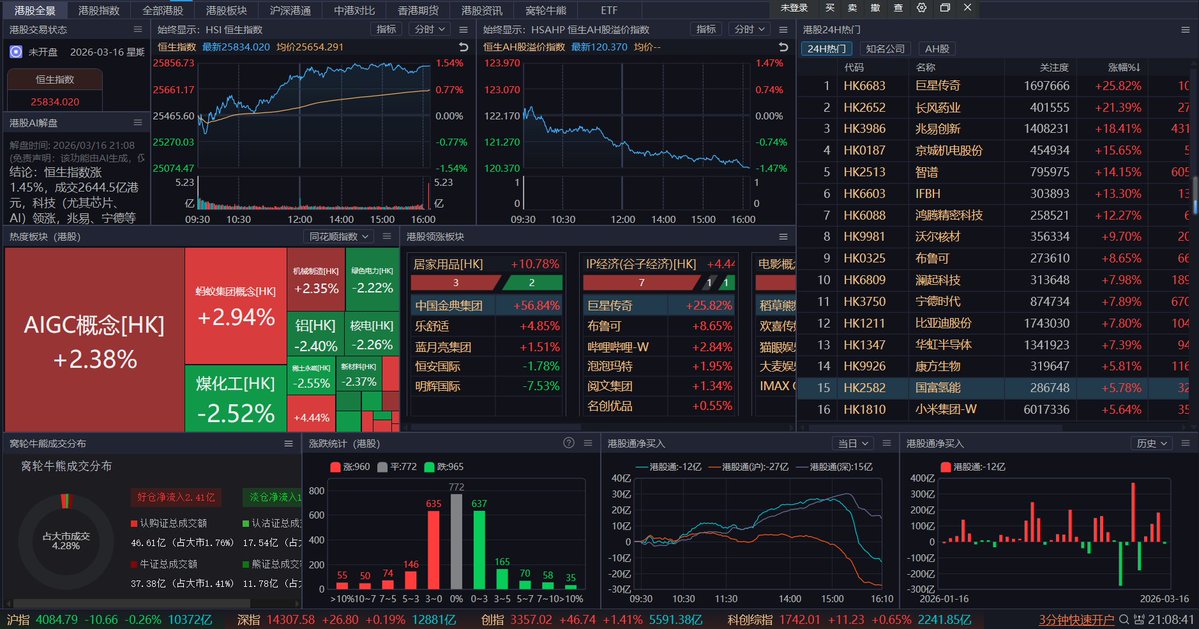
Task: Toggle the 认购证总成交额 legend square
Action: (134, 524)
